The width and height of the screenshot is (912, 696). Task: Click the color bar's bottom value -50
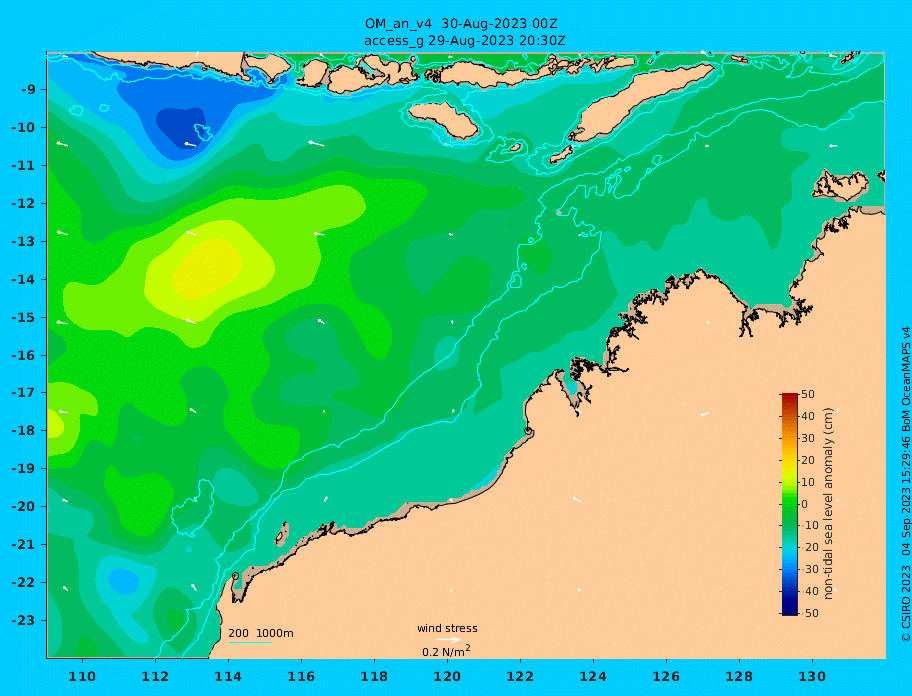pyautogui.click(x=810, y=613)
